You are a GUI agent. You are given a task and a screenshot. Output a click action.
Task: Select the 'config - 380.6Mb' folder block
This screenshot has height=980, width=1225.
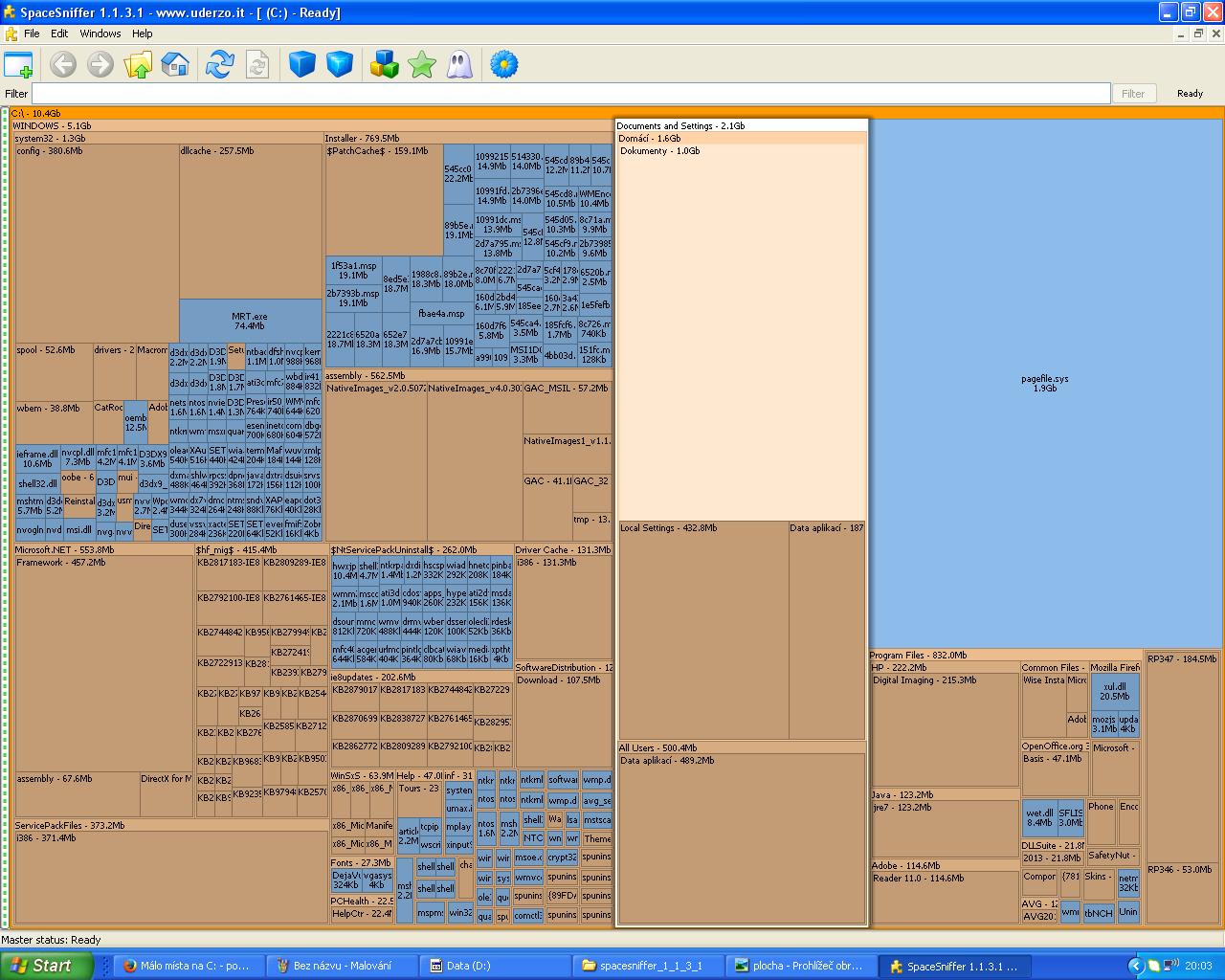(x=97, y=244)
